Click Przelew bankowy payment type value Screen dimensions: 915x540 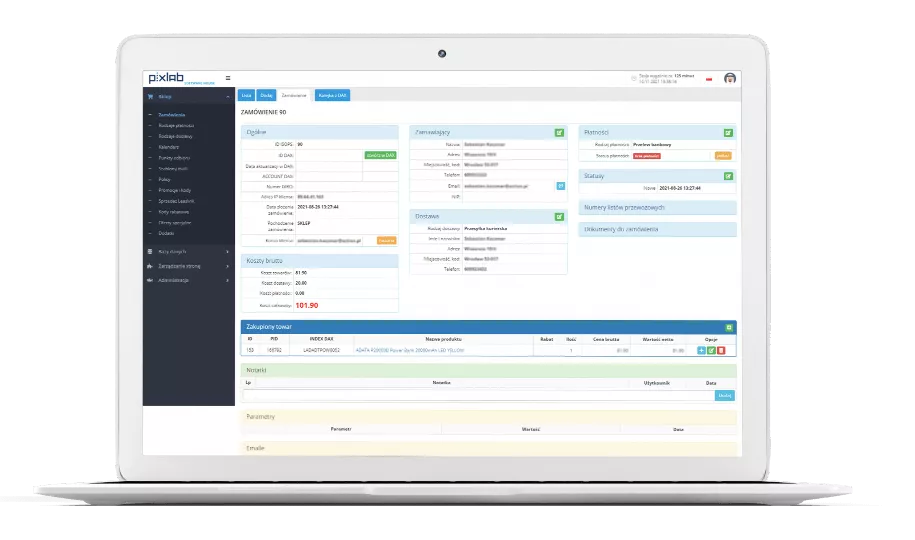click(x=652, y=144)
